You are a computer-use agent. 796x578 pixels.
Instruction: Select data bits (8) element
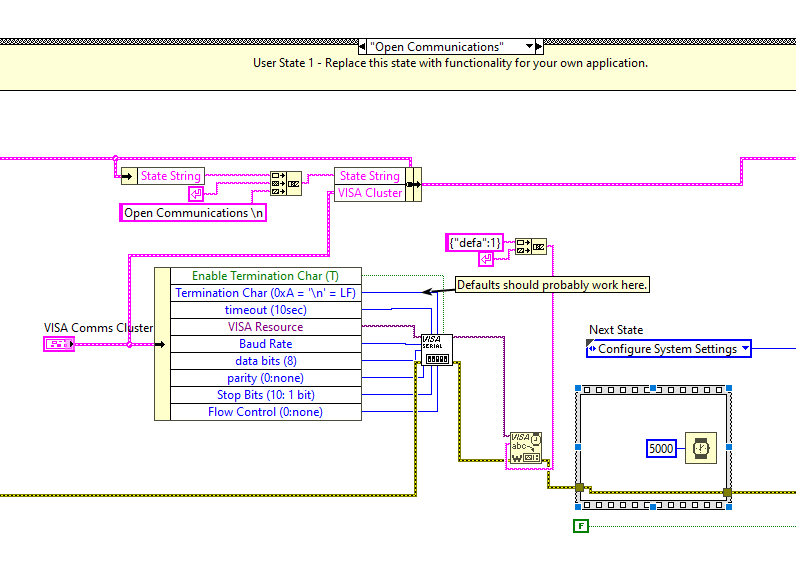point(266,361)
